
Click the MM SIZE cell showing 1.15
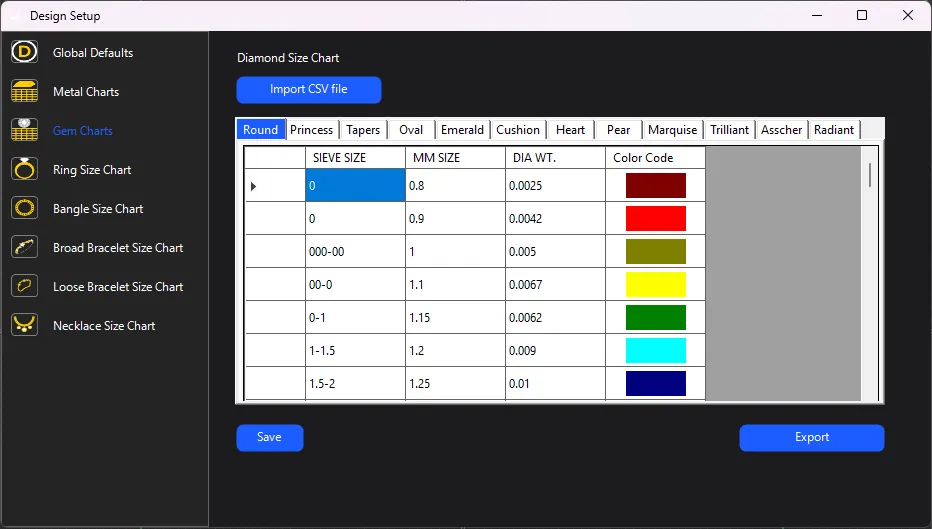454,318
